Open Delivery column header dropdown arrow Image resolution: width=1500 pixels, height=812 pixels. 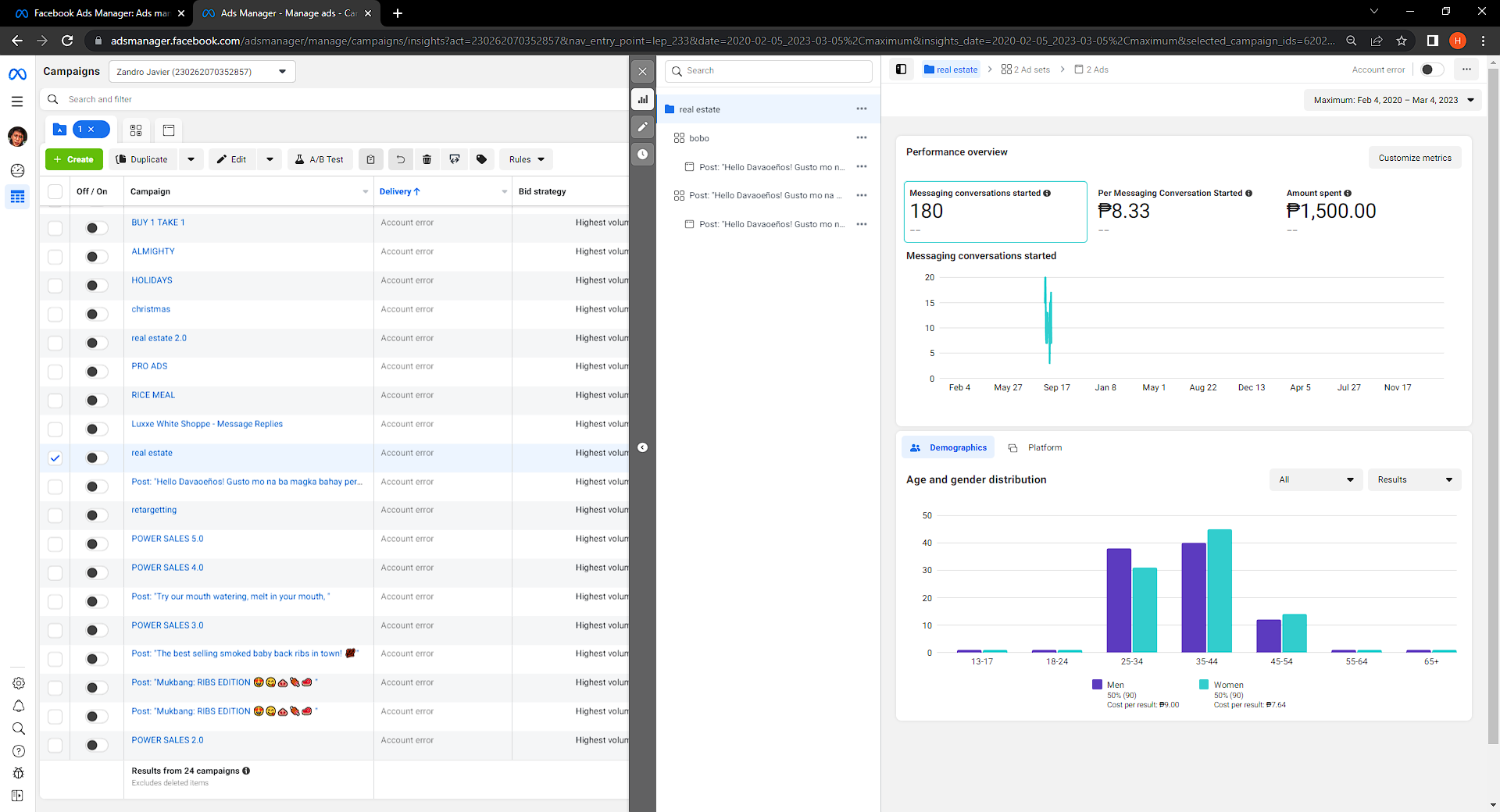click(x=505, y=192)
